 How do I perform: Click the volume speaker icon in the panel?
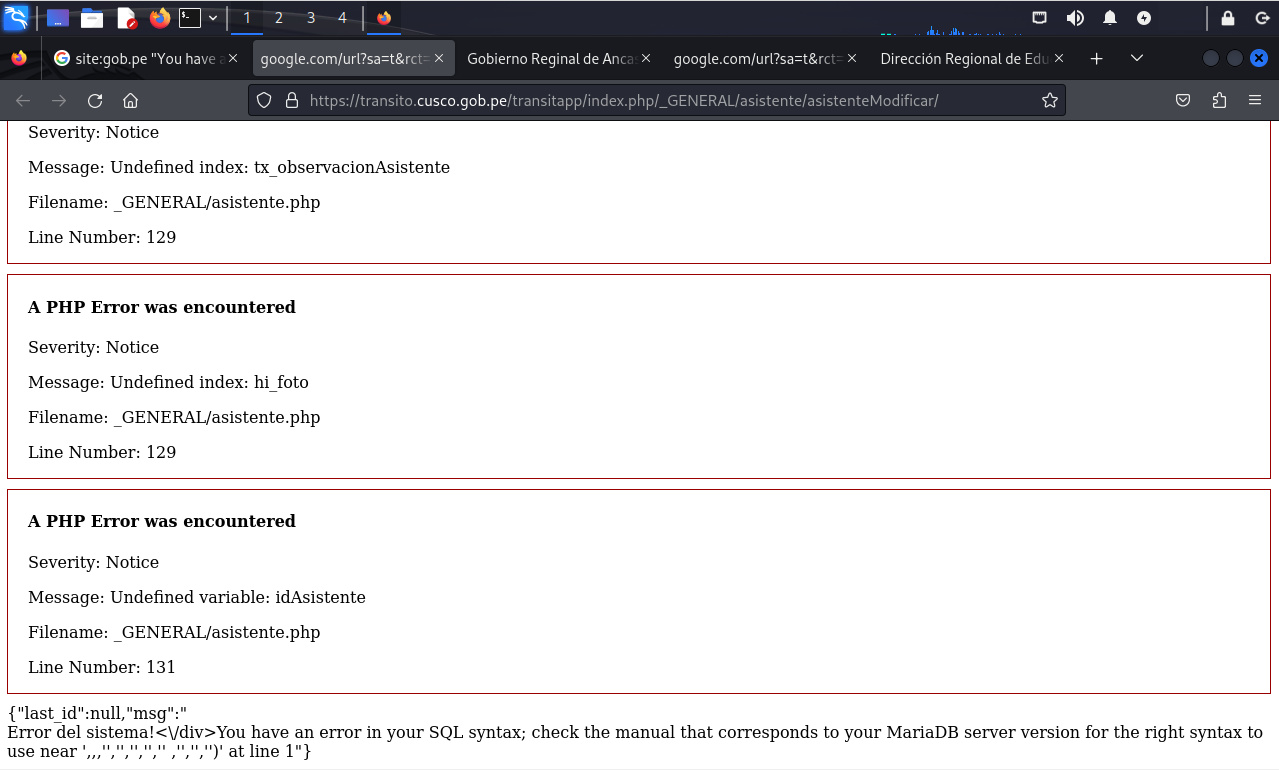click(1075, 18)
